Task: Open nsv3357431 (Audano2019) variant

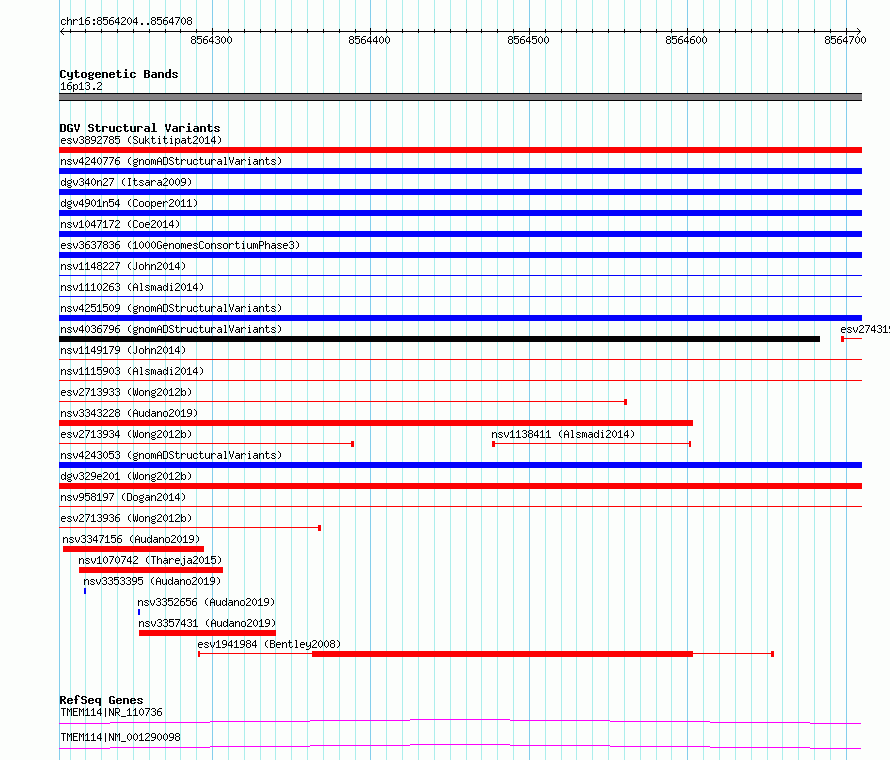Action: point(207,623)
